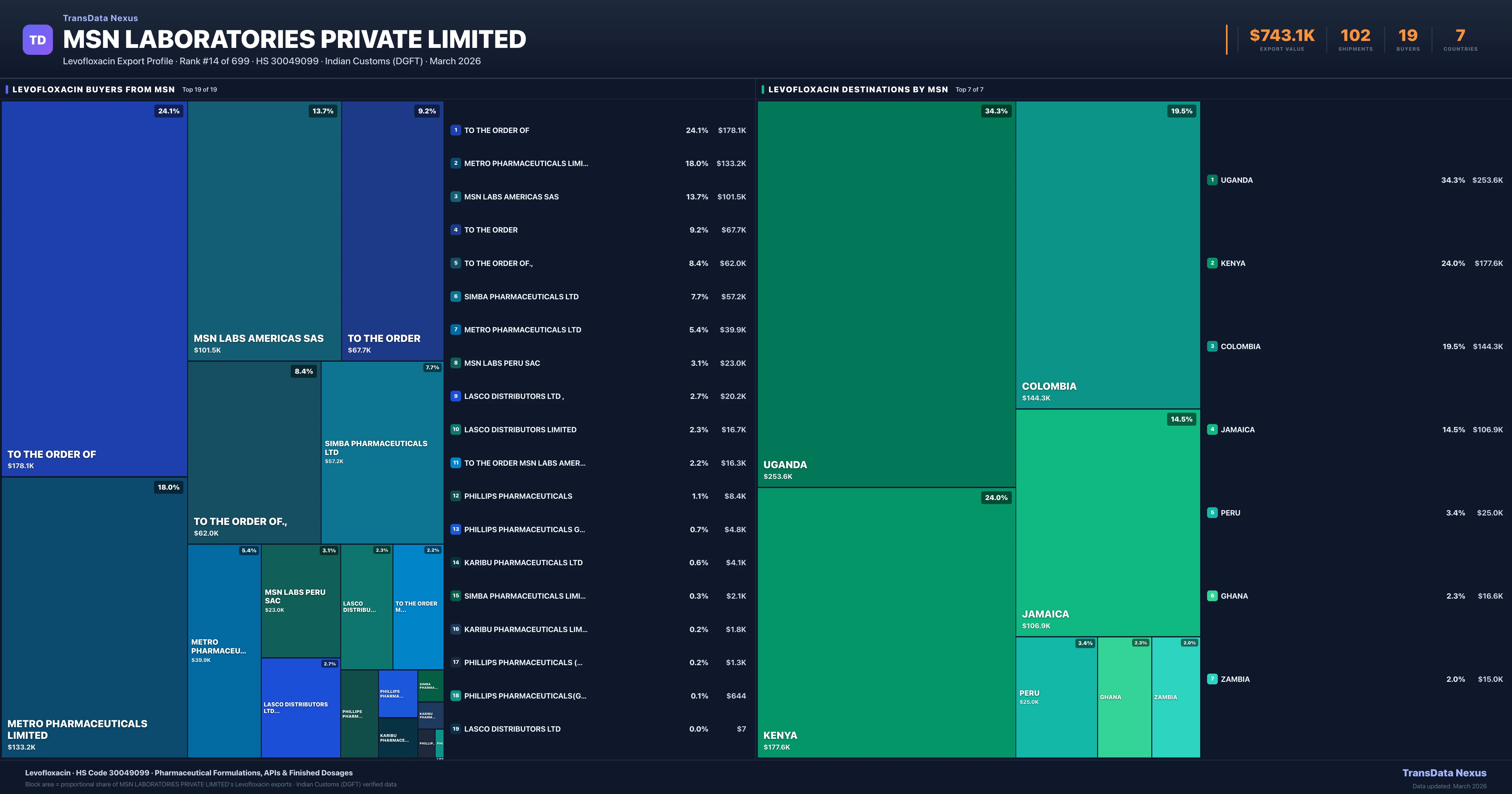
Task: Click the MSN LABS PERU SAC list entry
Action: pos(502,363)
